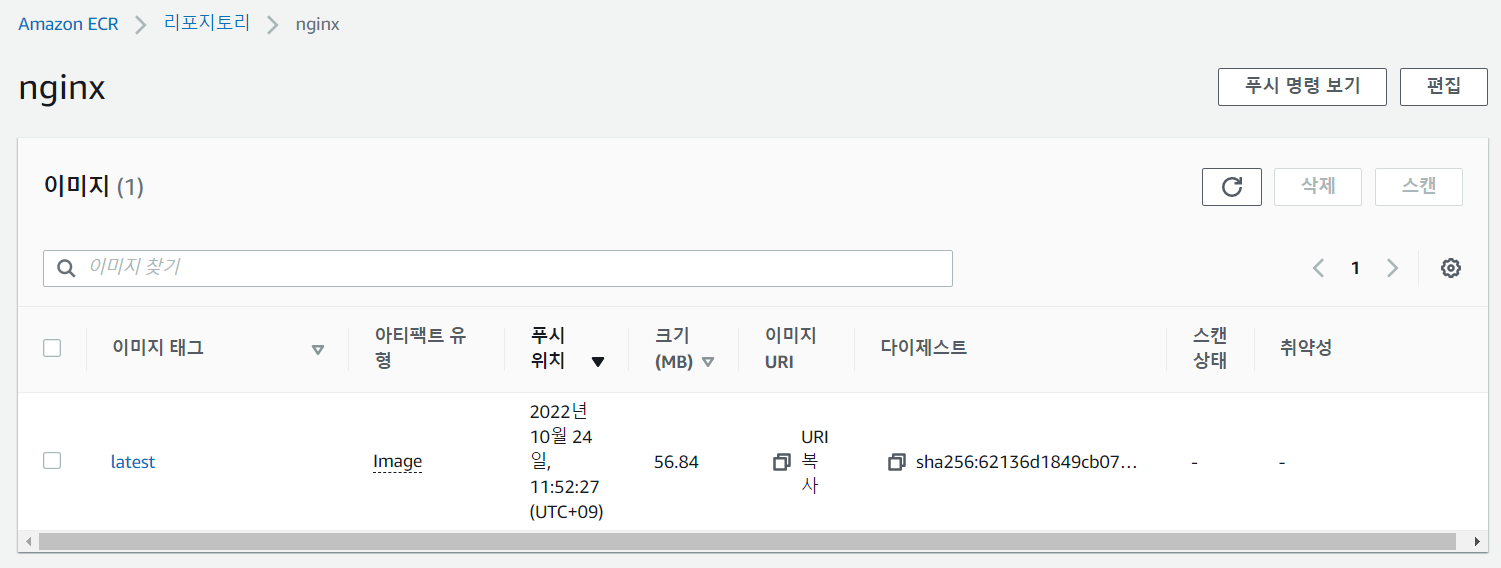
Task: Scrollbar right arrow at table bottom
Action: (1478, 541)
